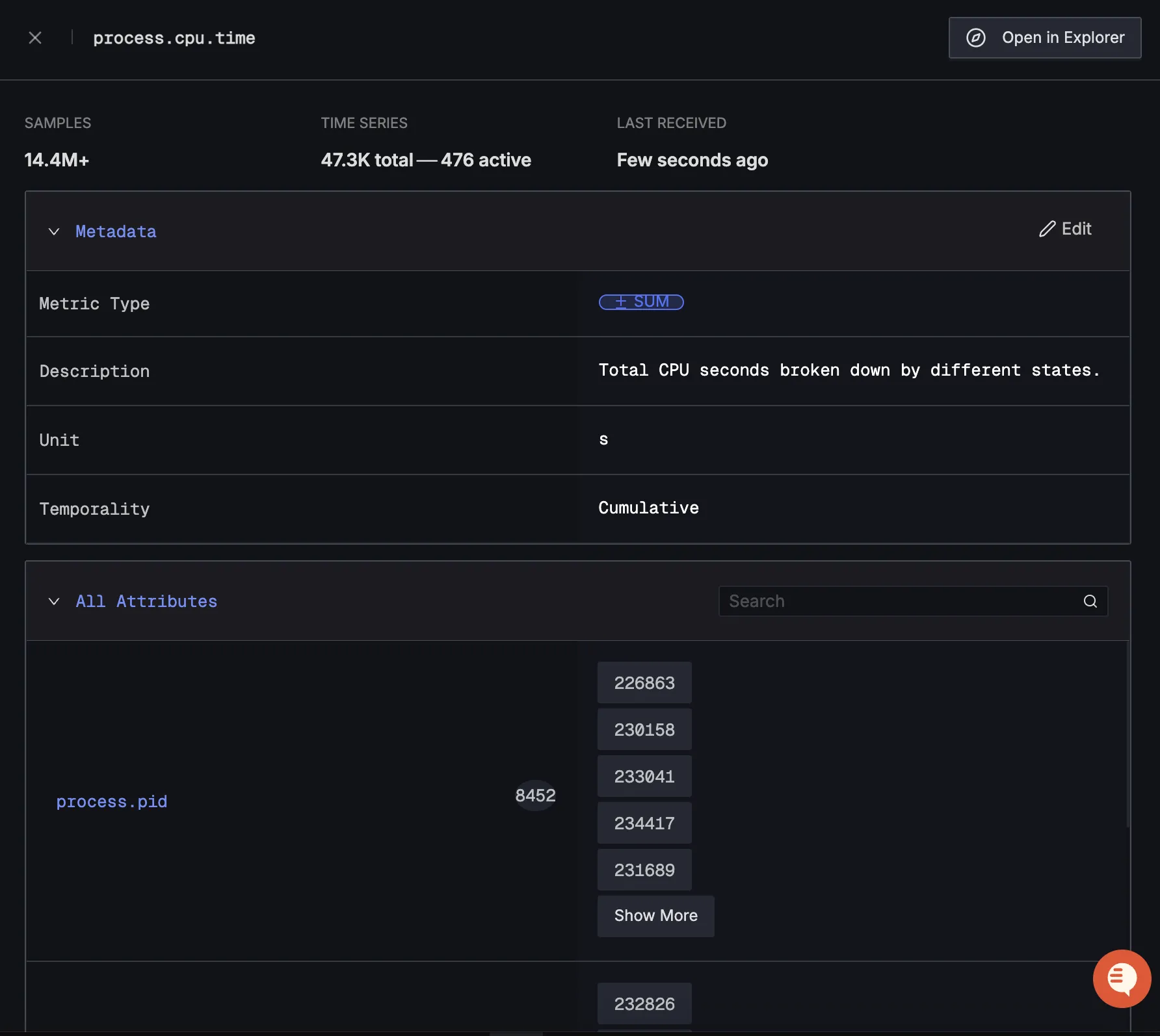Collapse the All Attributes section
Viewport: 1160px width, 1036px height.
tap(54, 602)
